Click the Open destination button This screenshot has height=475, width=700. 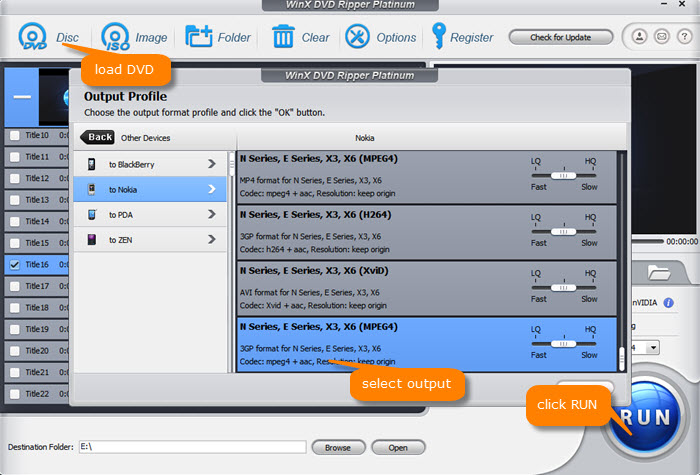(x=398, y=447)
